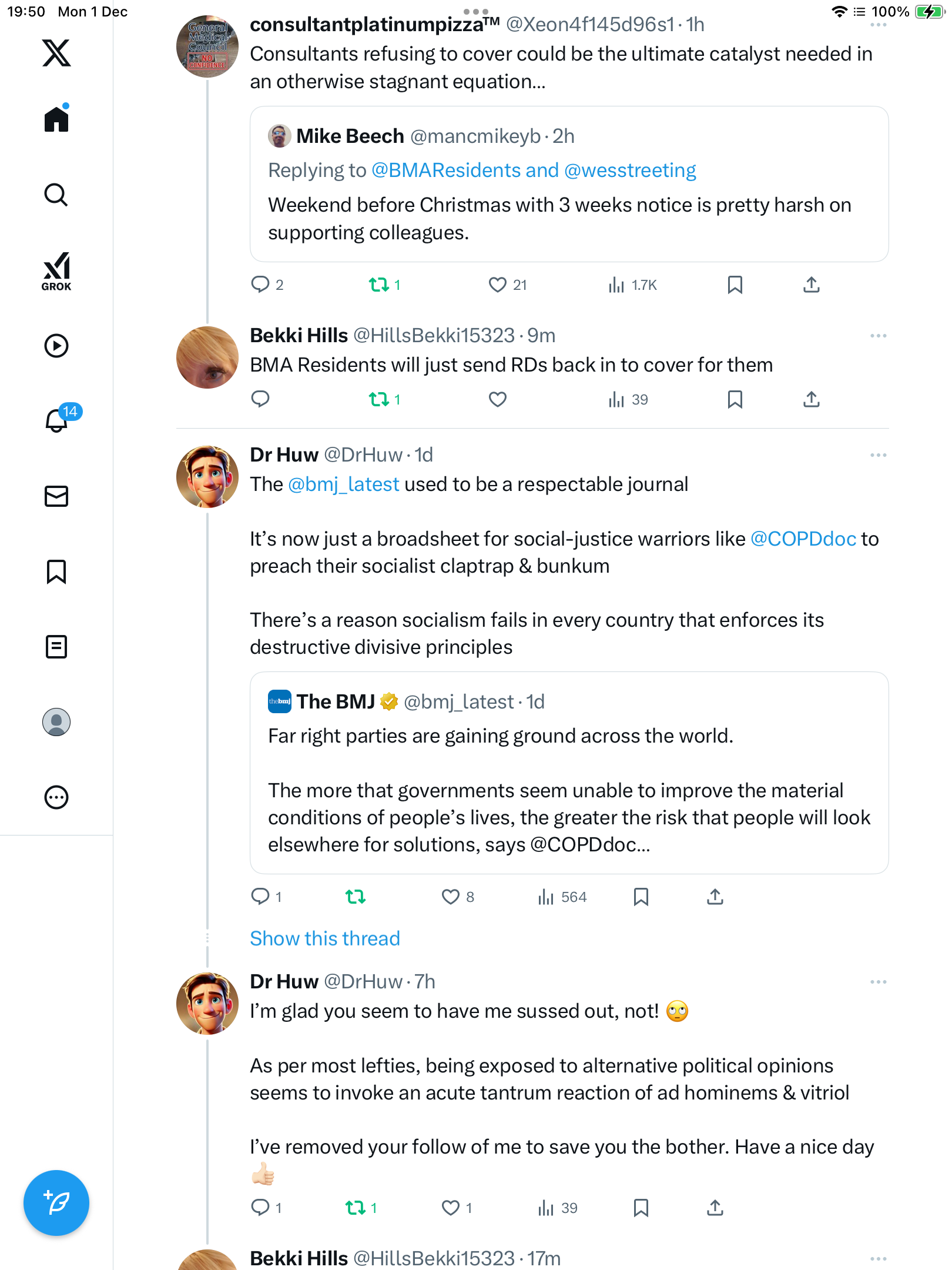Image resolution: width=952 pixels, height=1270 pixels.
Task: Tap the compose new post button
Action: click(56, 1203)
